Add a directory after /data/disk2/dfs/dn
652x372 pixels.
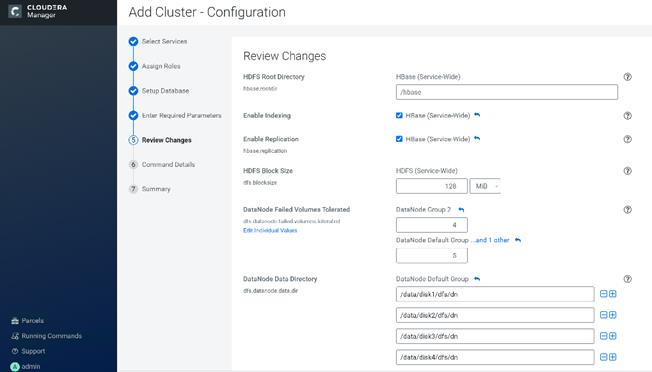point(612,315)
